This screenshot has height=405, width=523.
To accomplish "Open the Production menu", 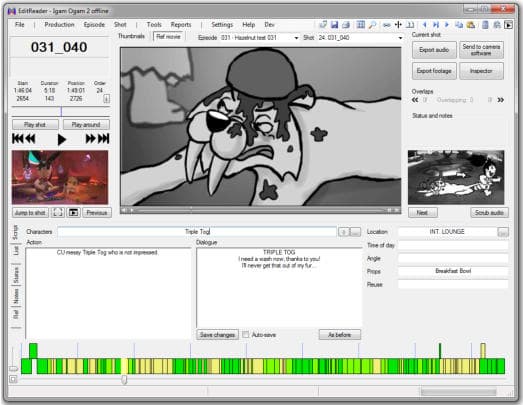I will 59,25.
